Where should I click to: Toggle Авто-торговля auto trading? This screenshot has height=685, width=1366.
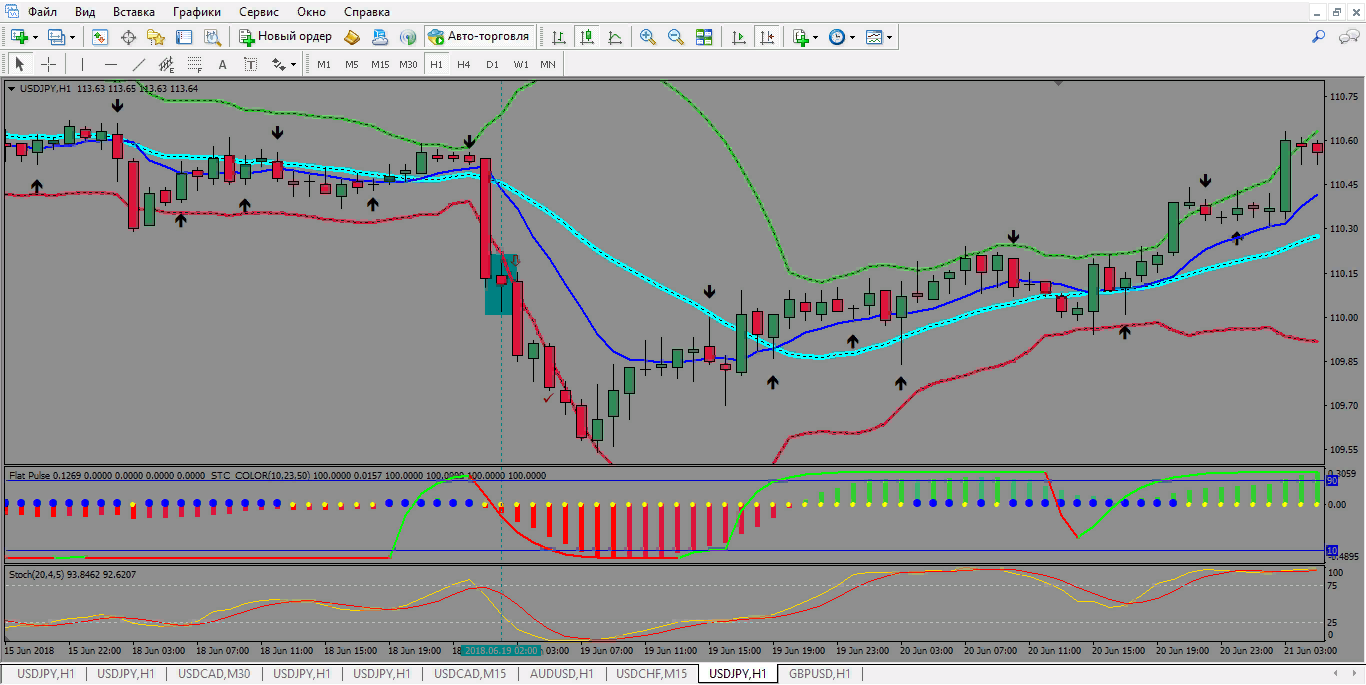point(479,37)
